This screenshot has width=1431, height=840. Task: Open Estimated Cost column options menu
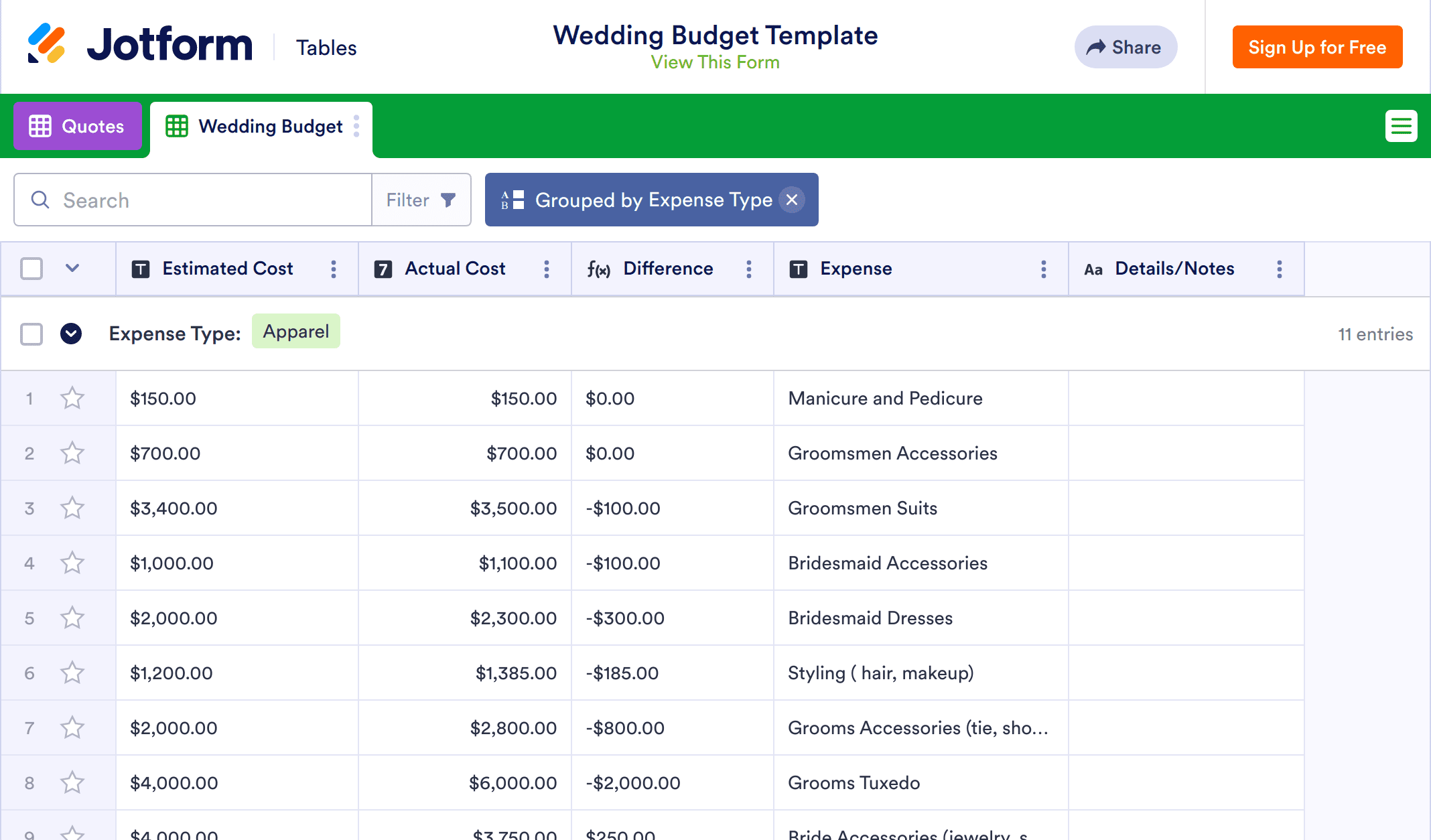pos(333,269)
